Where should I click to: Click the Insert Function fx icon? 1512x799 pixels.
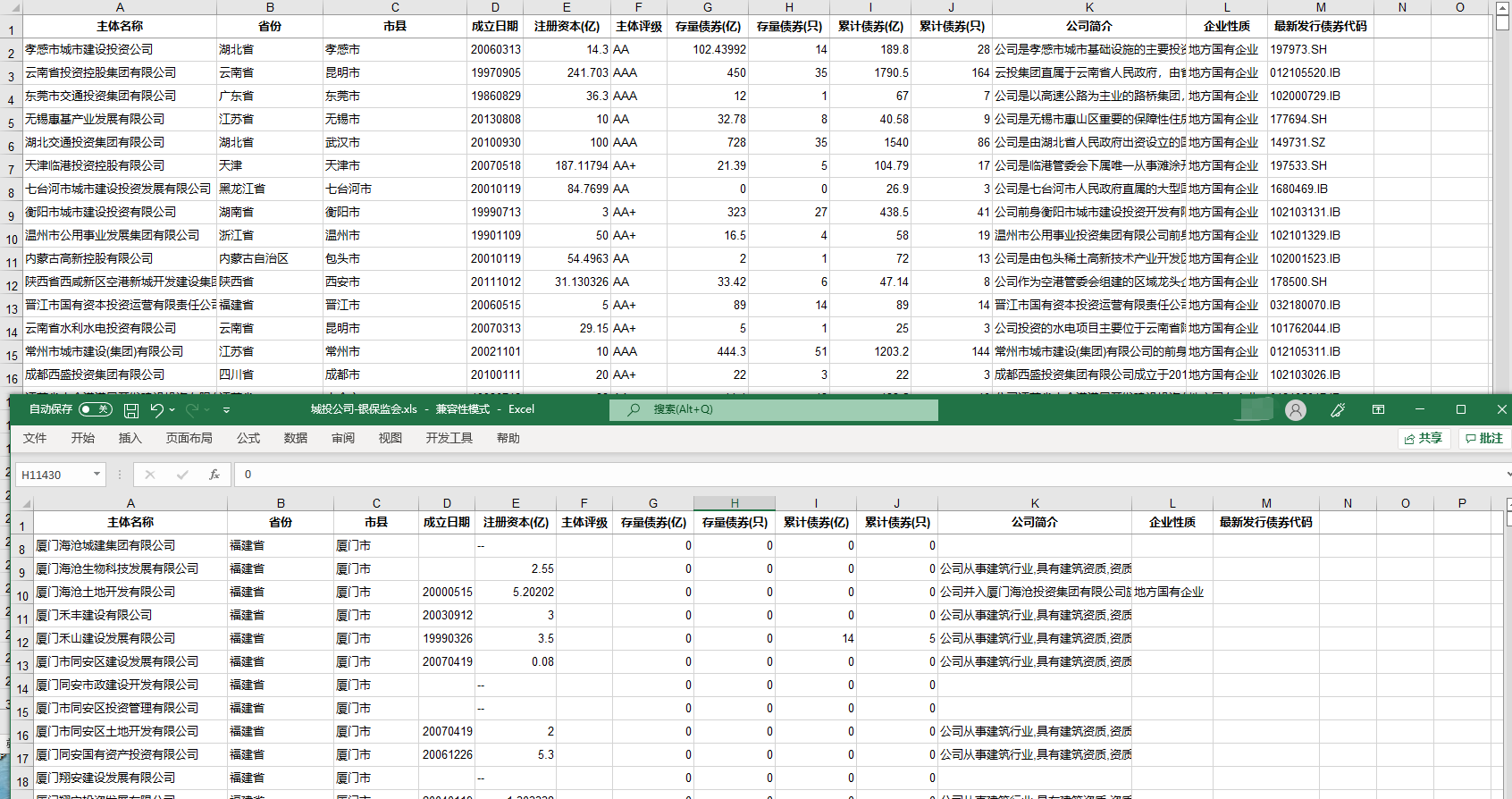point(214,475)
